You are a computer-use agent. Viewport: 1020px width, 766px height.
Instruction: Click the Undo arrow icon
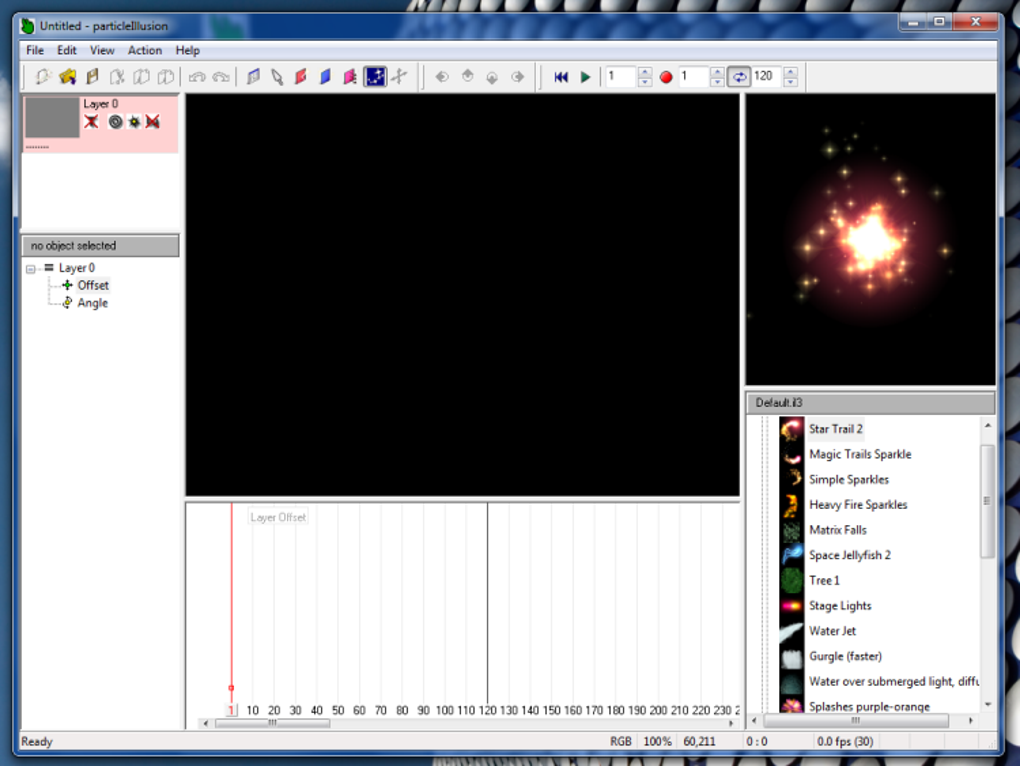coord(196,77)
